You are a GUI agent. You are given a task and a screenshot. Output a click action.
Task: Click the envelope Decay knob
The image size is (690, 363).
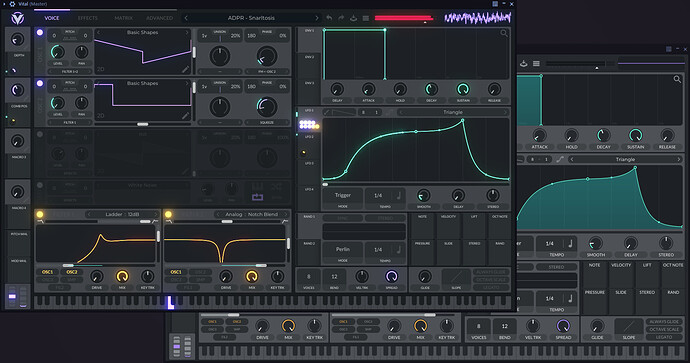431,89
